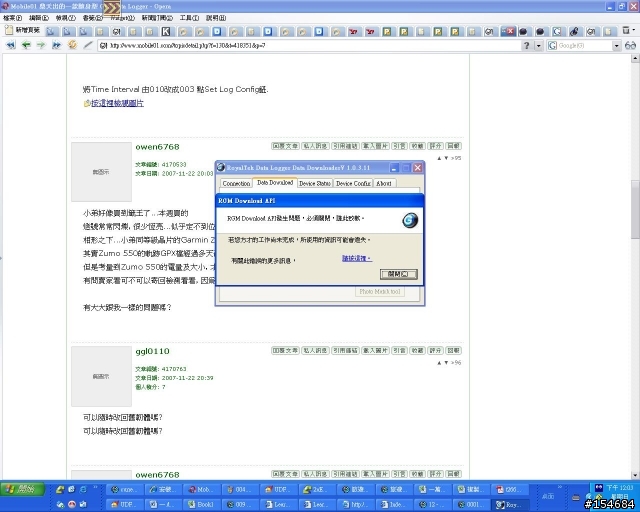The width and height of the screenshot is (640, 512).
Task: Open the closed tabs trash can
Action: pos(627,31)
